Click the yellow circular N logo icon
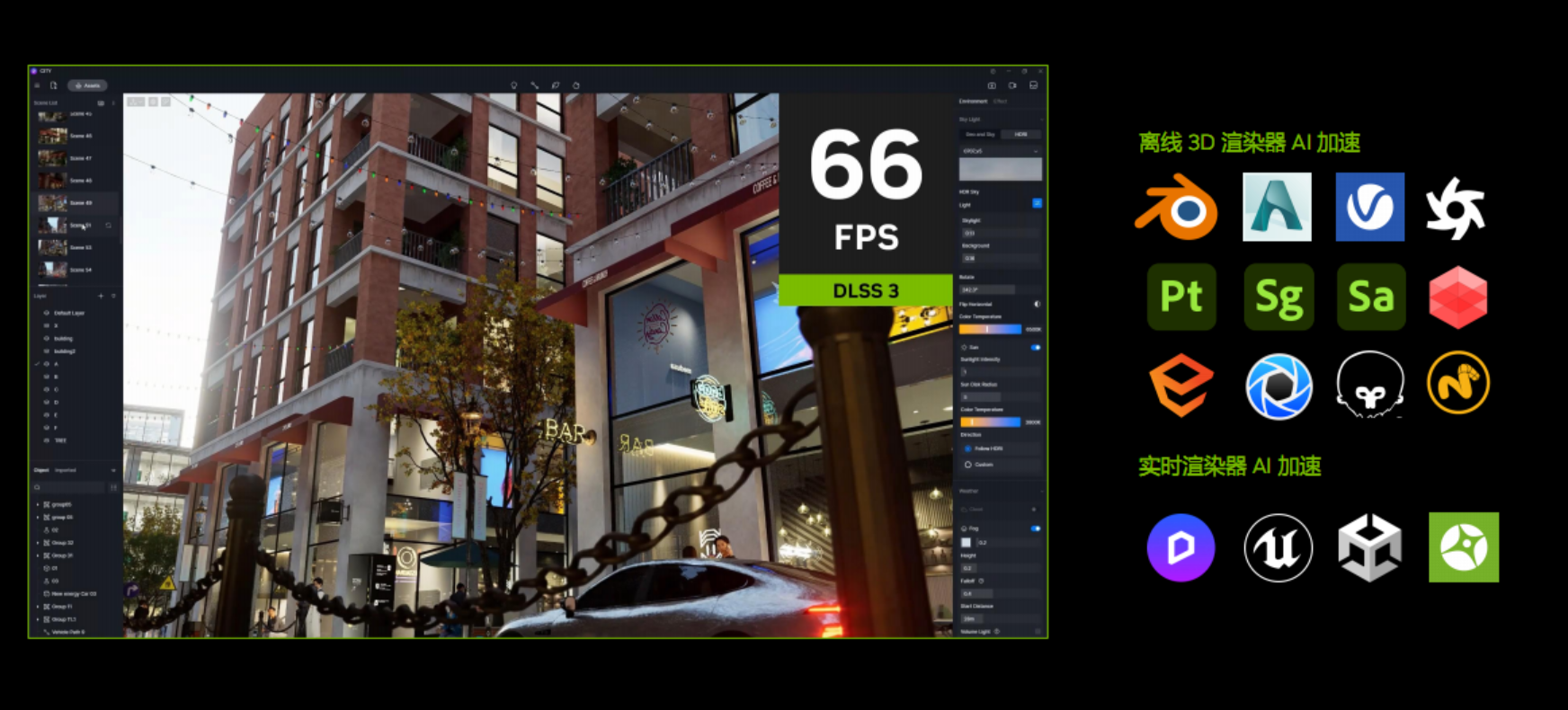Viewport: 1568px width, 710px height. click(1458, 384)
